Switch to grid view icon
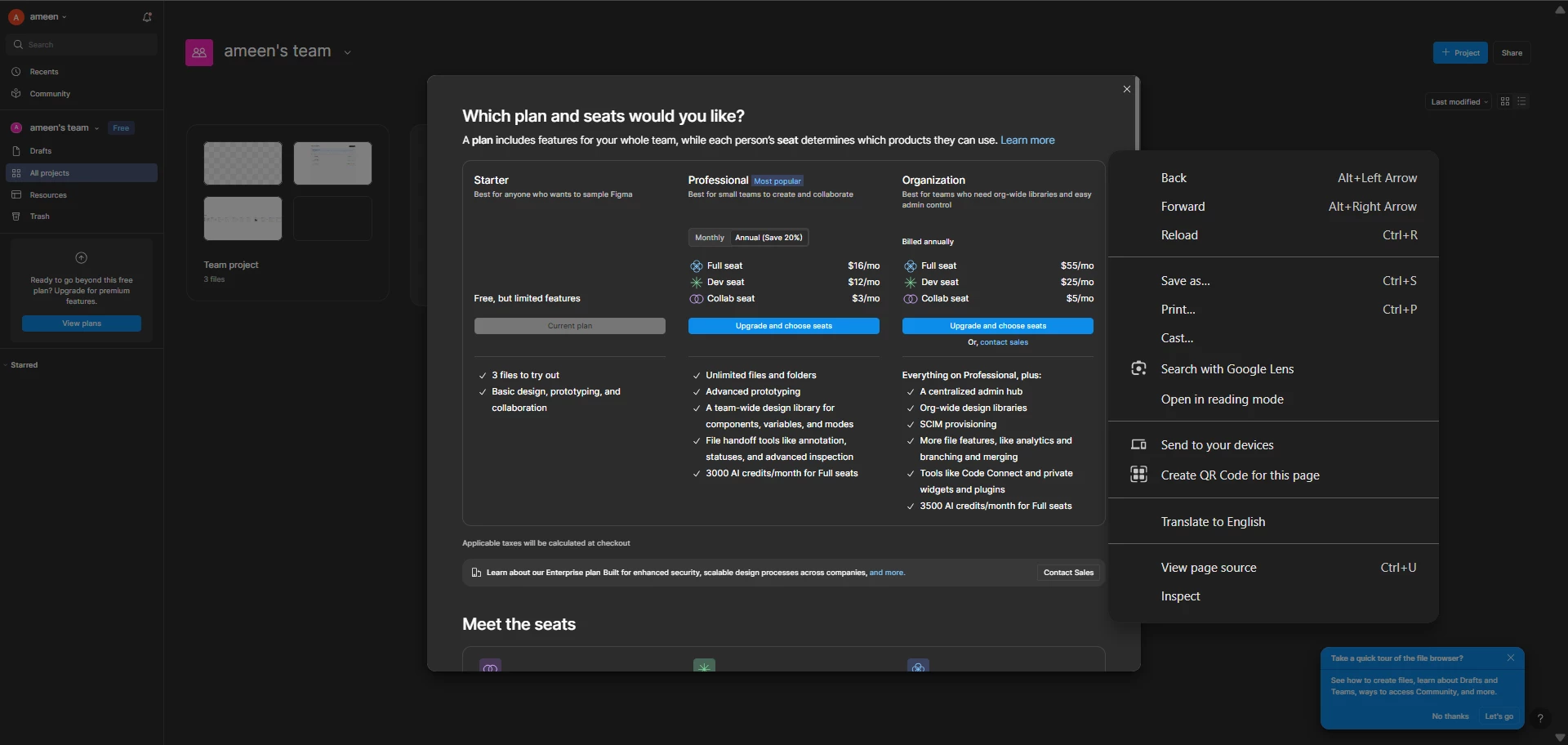The image size is (1568, 745). click(x=1505, y=101)
